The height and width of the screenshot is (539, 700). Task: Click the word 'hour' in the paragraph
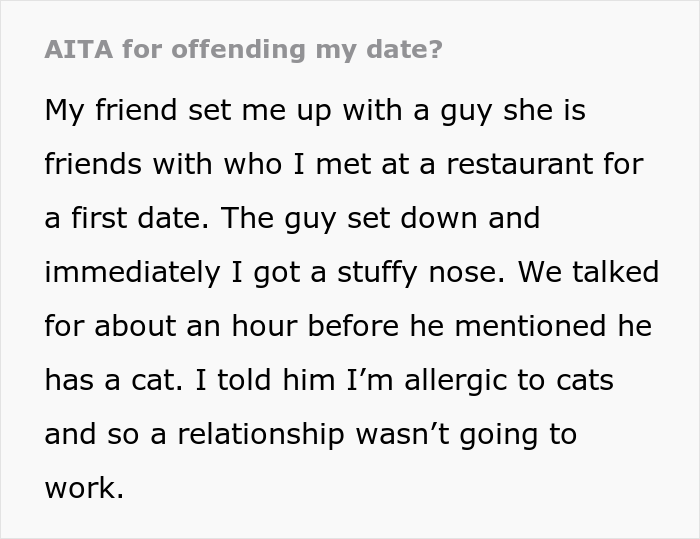point(279,326)
